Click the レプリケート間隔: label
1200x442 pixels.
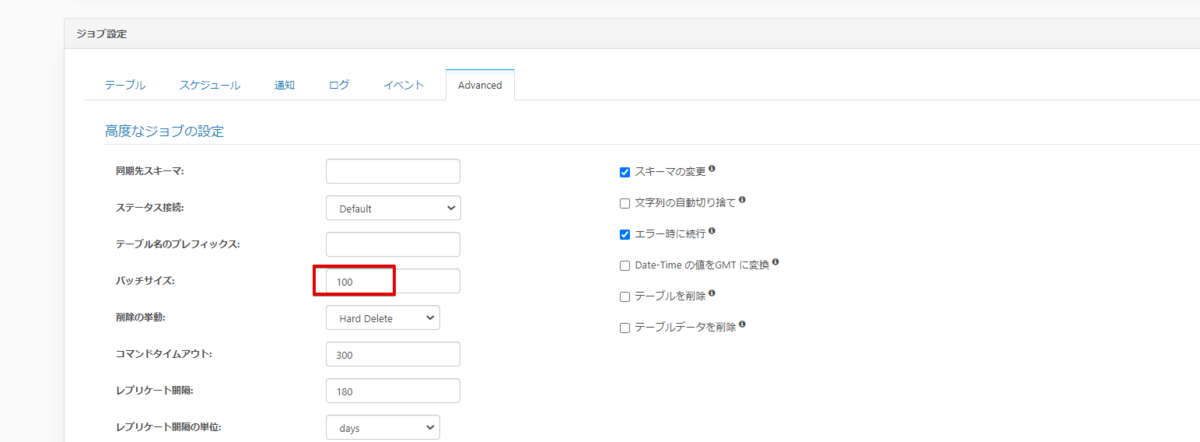pos(157,391)
